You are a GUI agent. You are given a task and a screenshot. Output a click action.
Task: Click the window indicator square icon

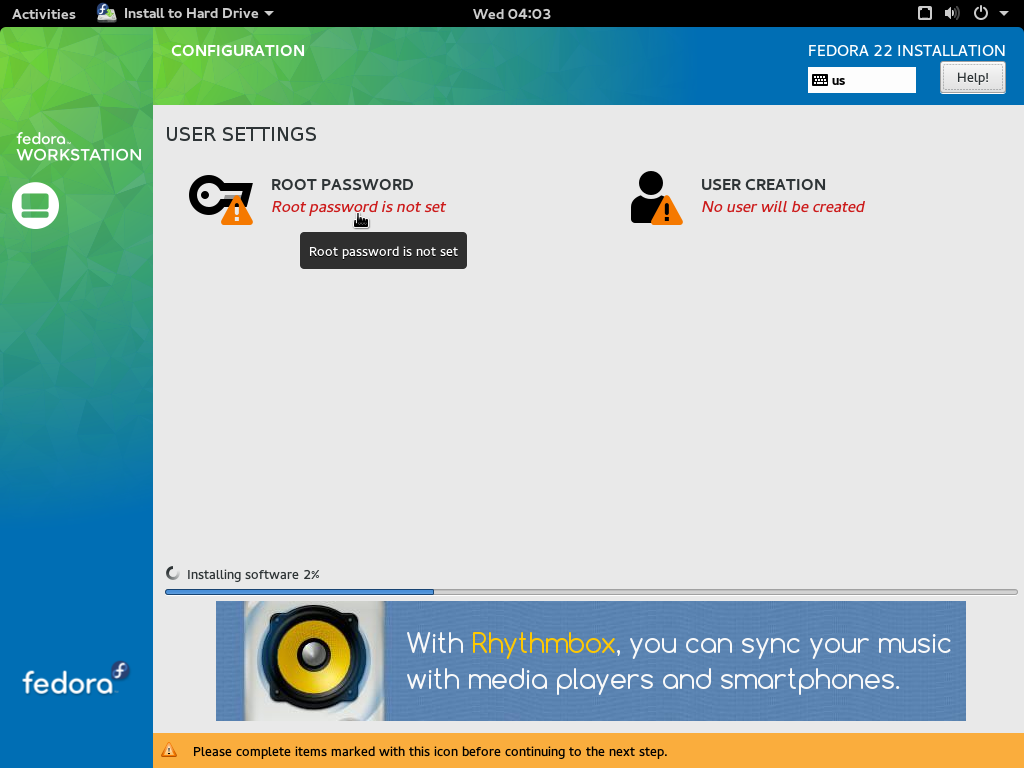click(x=925, y=13)
